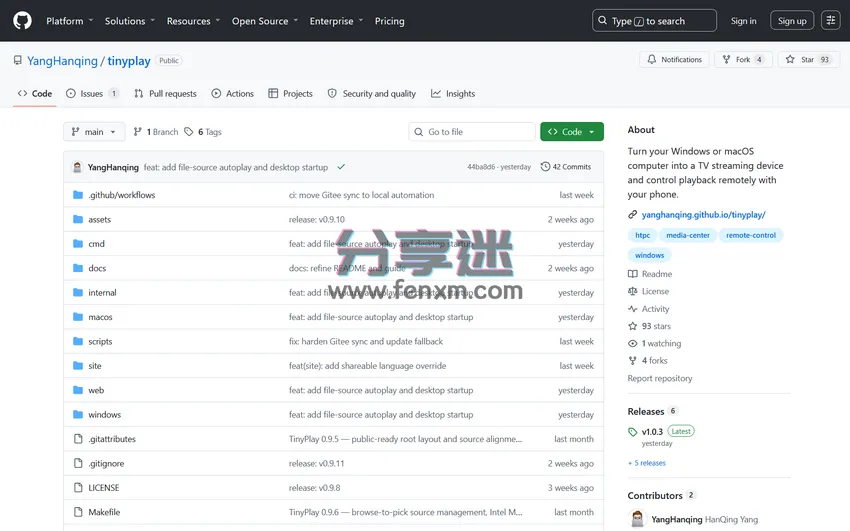
Task: Click the remote-control topic tag
Action: coord(751,235)
